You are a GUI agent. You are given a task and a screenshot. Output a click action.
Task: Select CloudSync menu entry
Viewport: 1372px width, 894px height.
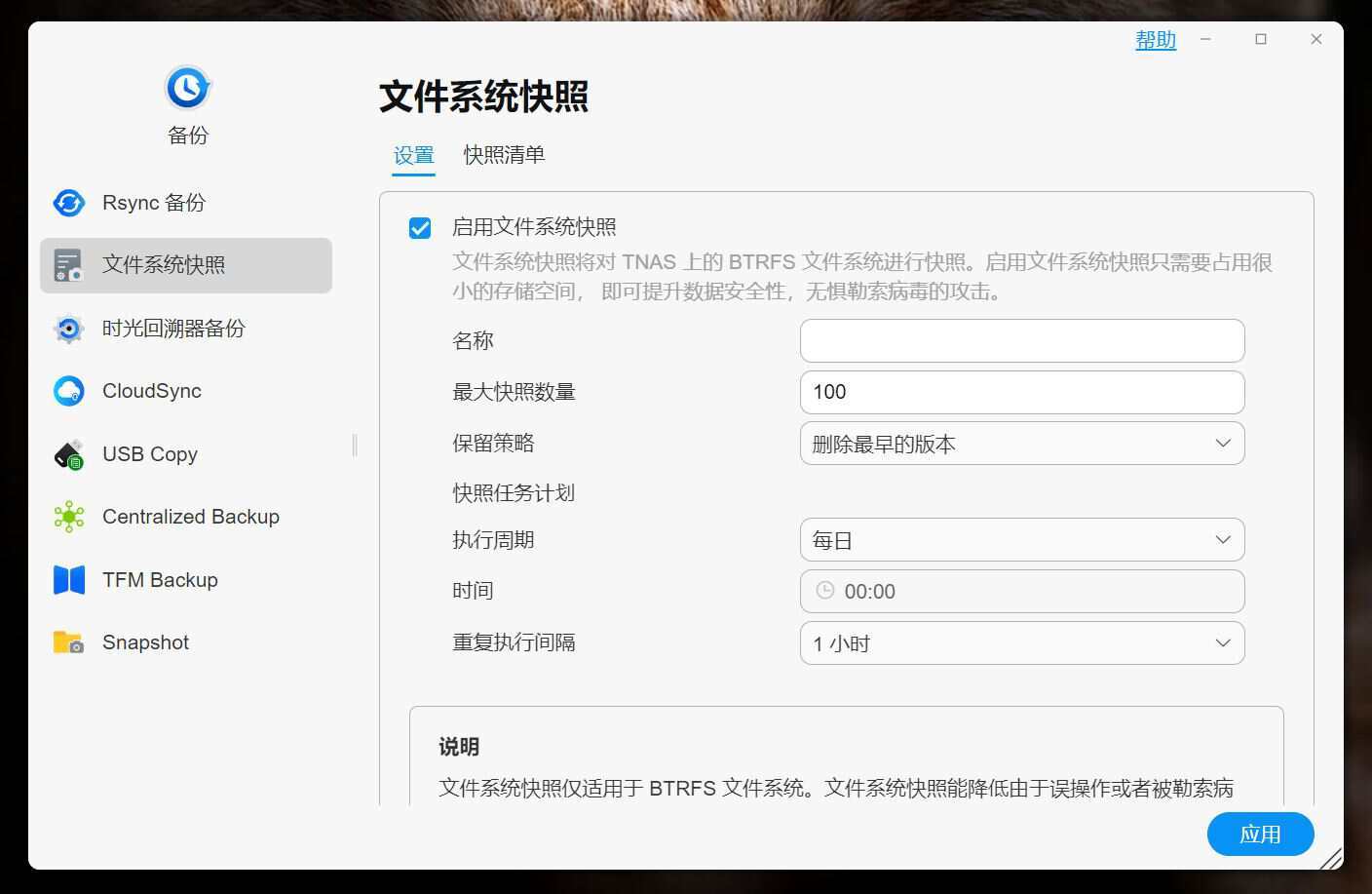point(186,391)
